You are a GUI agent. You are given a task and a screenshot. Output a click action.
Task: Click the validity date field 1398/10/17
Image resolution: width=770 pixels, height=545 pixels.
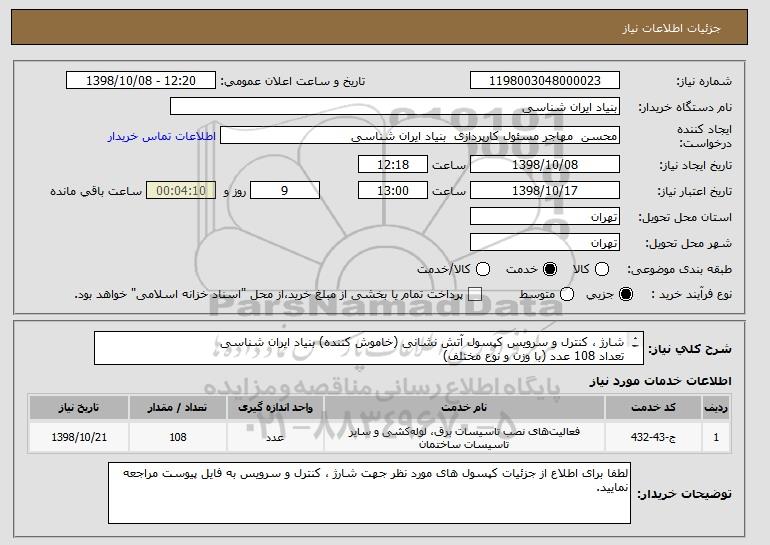click(545, 190)
